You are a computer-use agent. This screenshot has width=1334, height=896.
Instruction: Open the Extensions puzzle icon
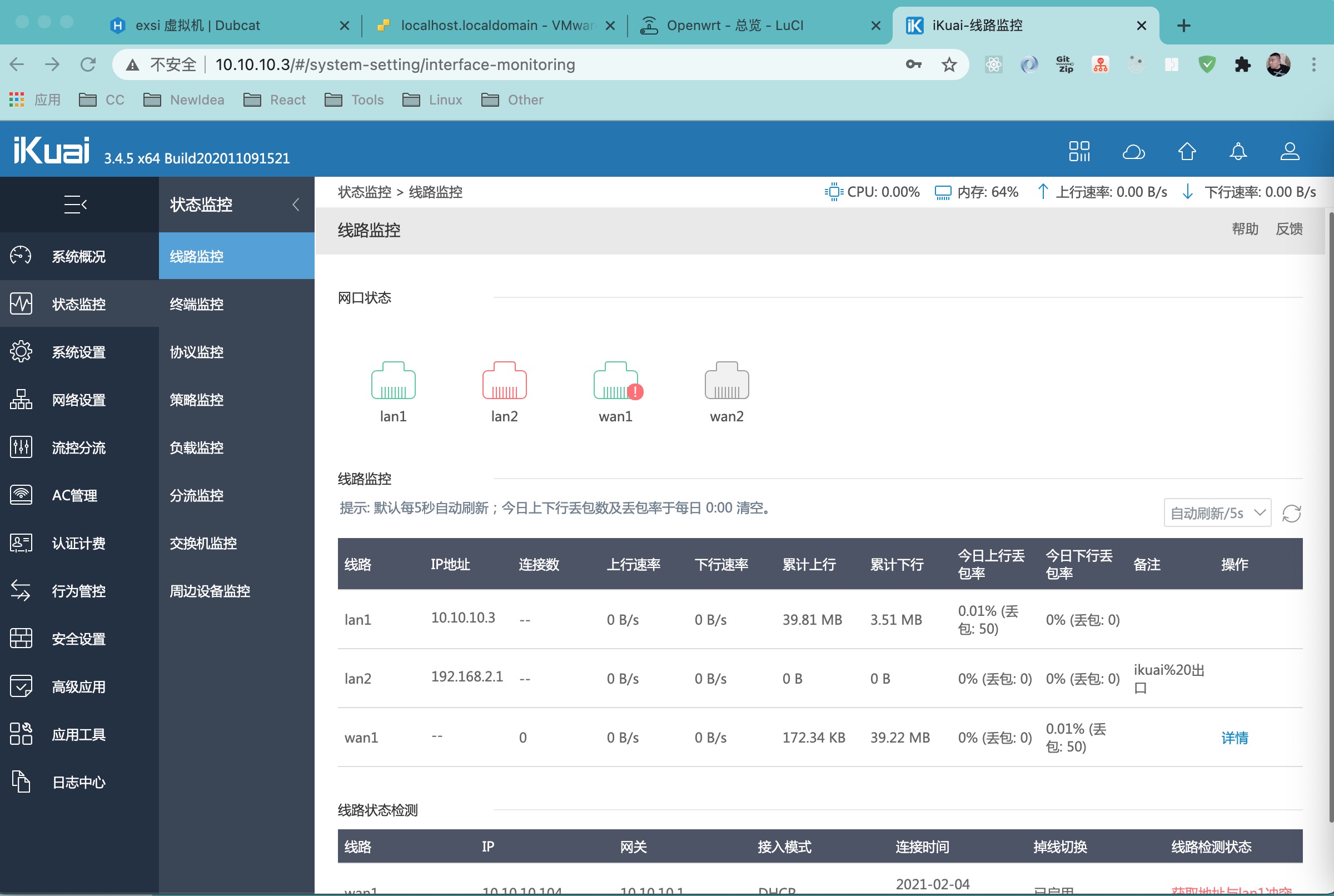(1242, 64)
